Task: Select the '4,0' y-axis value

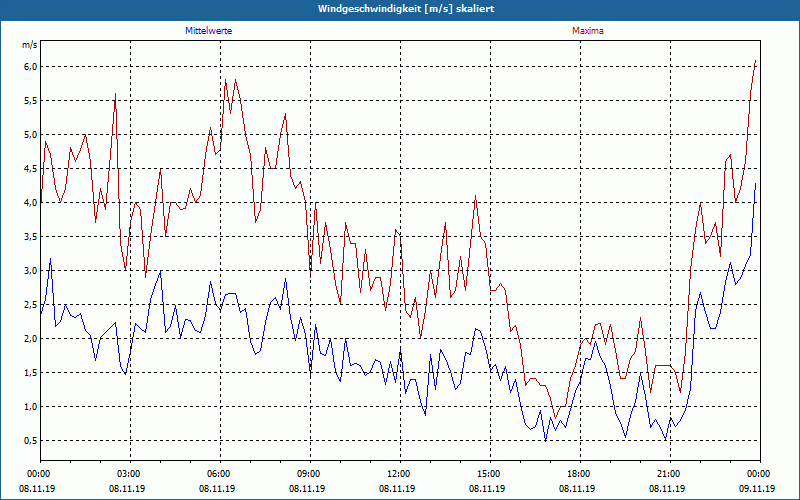Action: point(30,203)
